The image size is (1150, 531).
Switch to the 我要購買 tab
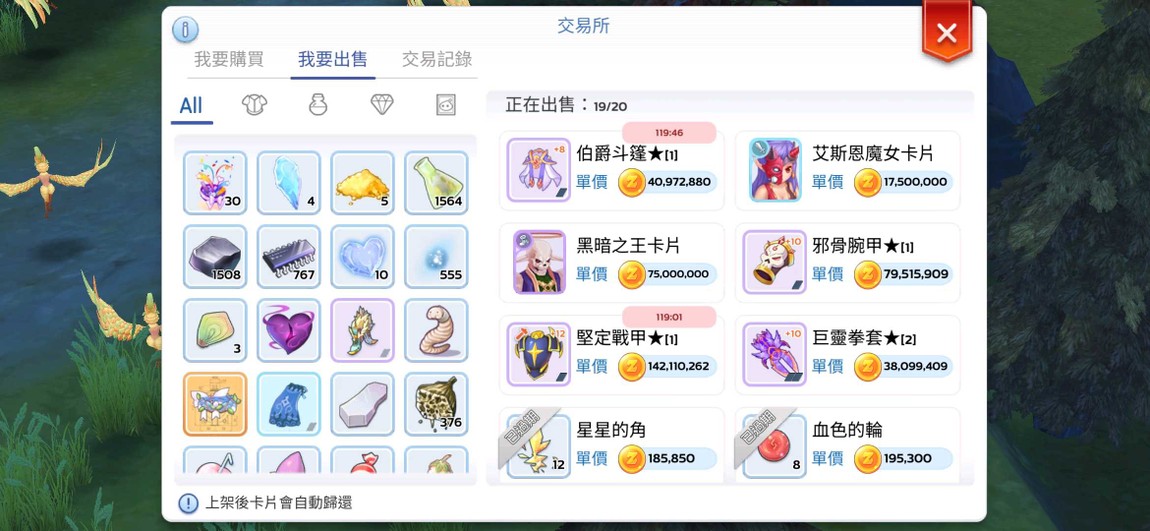click(x=229, y=59)
